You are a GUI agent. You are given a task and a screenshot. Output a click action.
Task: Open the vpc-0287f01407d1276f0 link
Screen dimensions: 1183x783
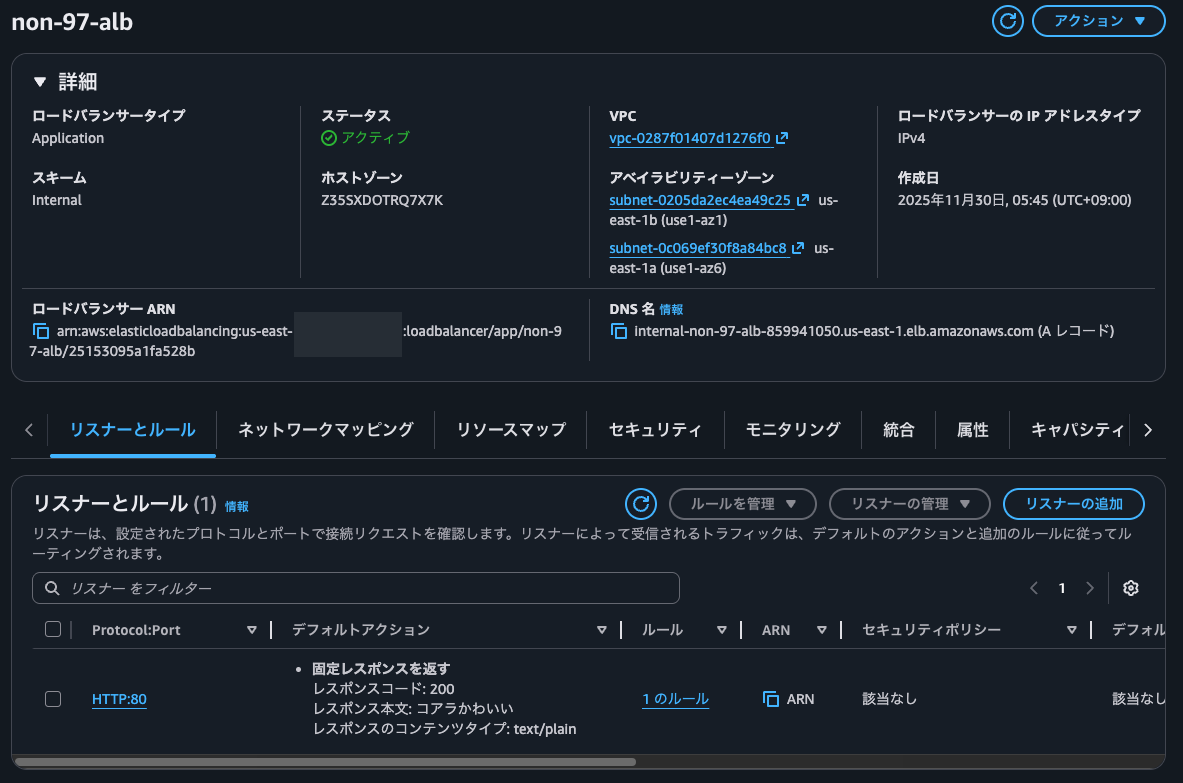click(x=690, y=138)
